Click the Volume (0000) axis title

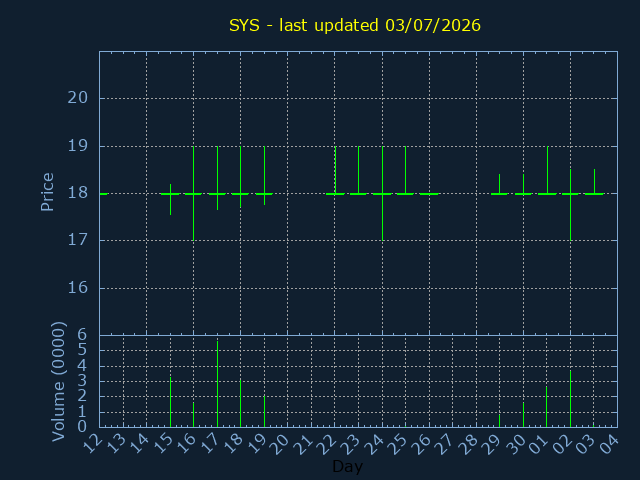[59, 381]
